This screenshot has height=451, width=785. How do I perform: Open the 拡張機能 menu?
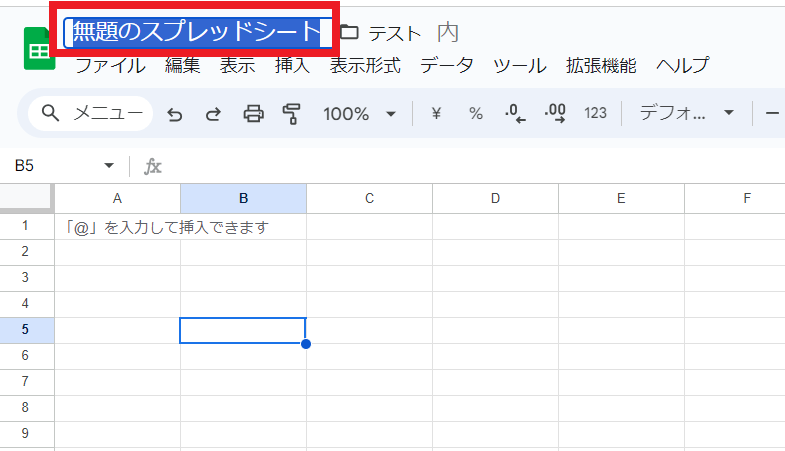click(x=601, y=67)
